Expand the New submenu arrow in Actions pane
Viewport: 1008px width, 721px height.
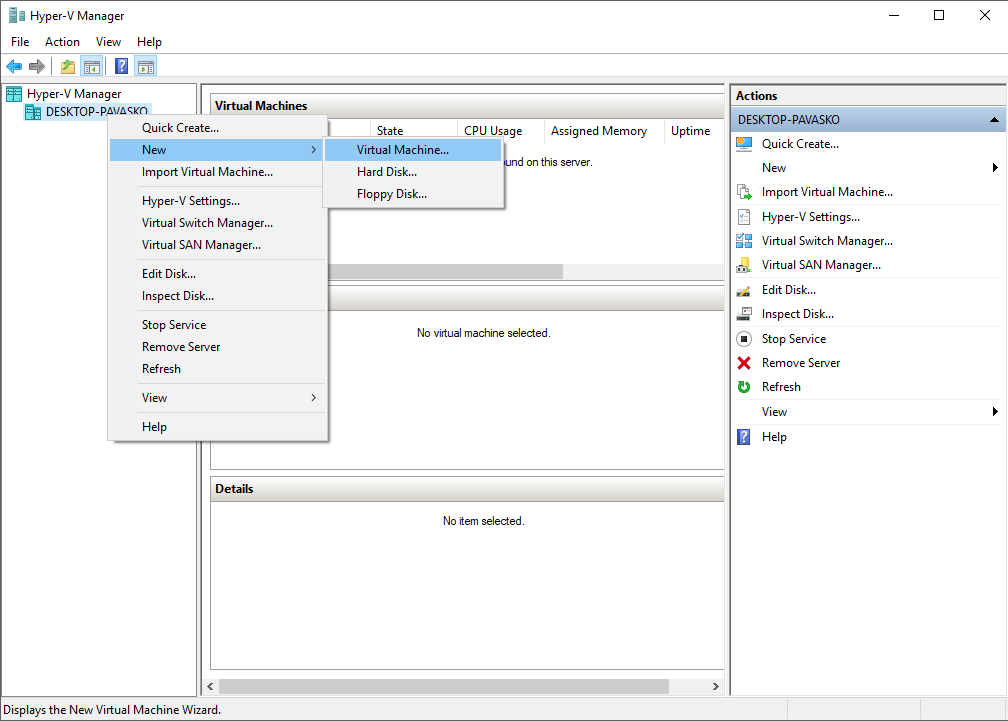[x=994, y=168]
